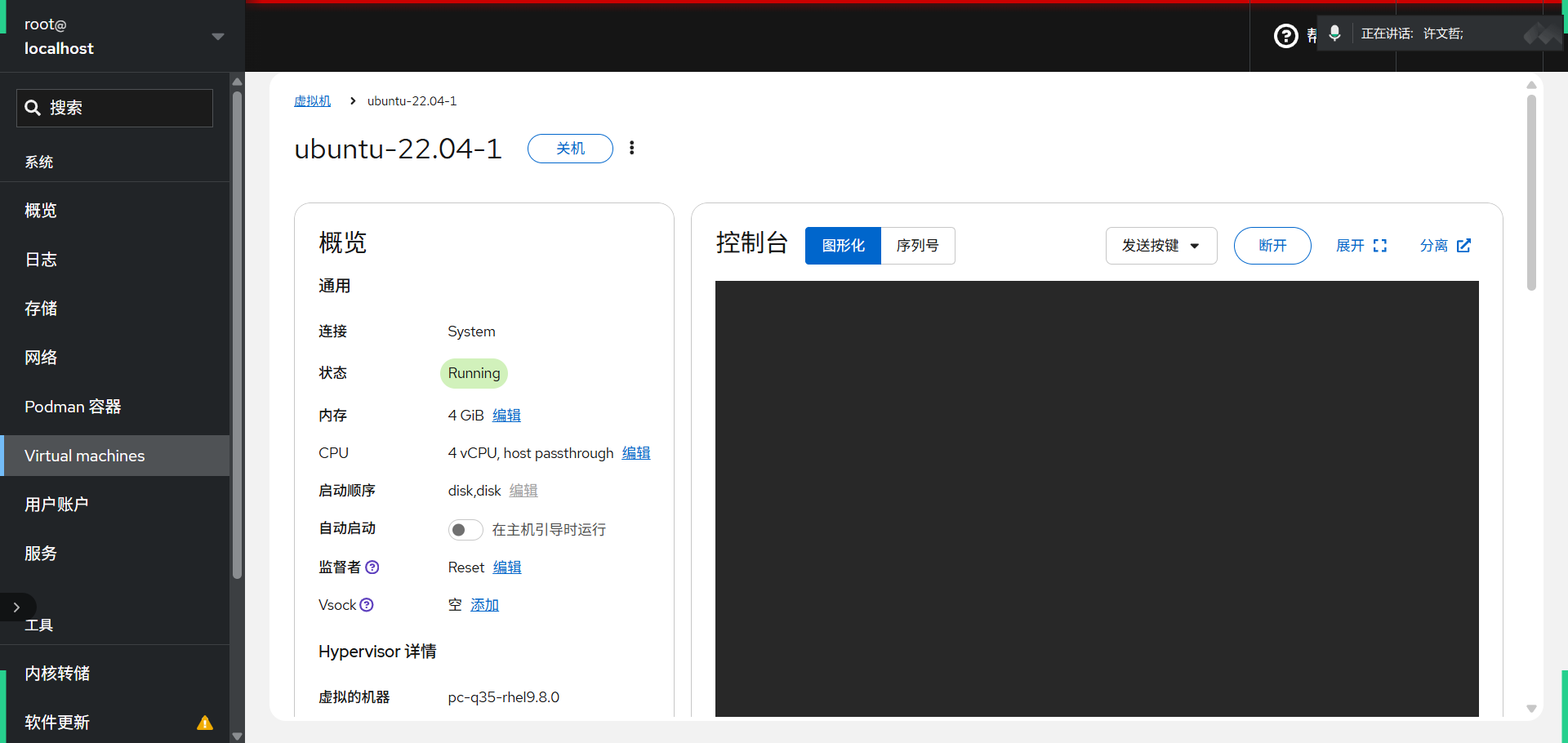Open 概览 in the sidebar
The width and height of the screenshot is (1568, 743).
point(114,211)
